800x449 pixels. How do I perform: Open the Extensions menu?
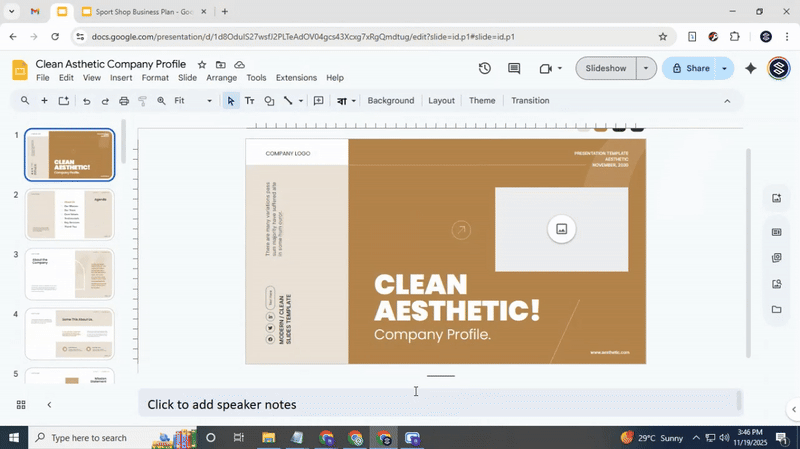[x=296, y=78]
